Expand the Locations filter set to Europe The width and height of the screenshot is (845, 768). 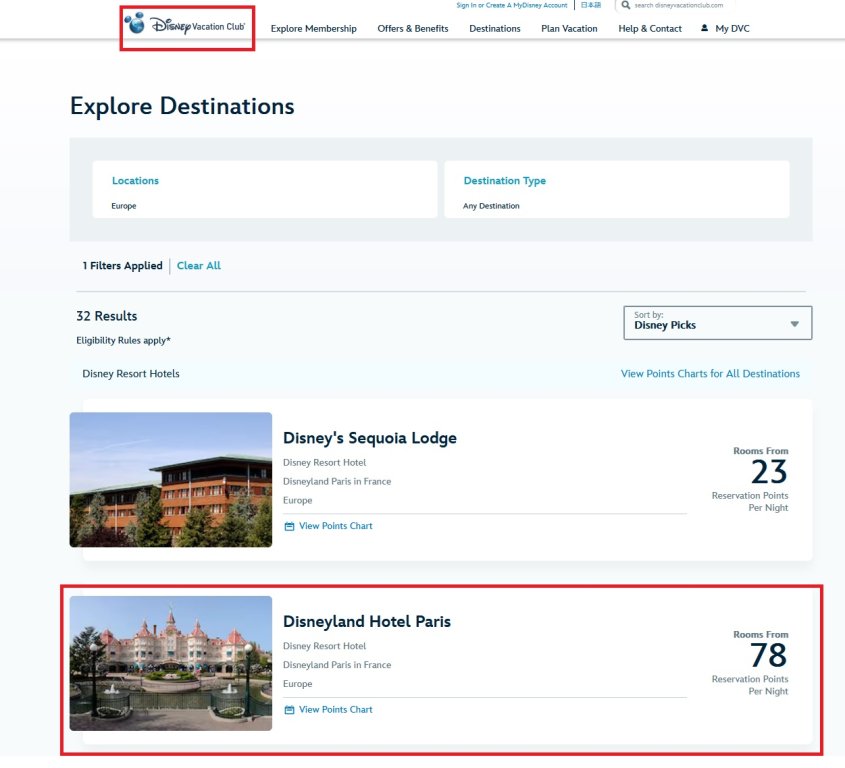264,190
